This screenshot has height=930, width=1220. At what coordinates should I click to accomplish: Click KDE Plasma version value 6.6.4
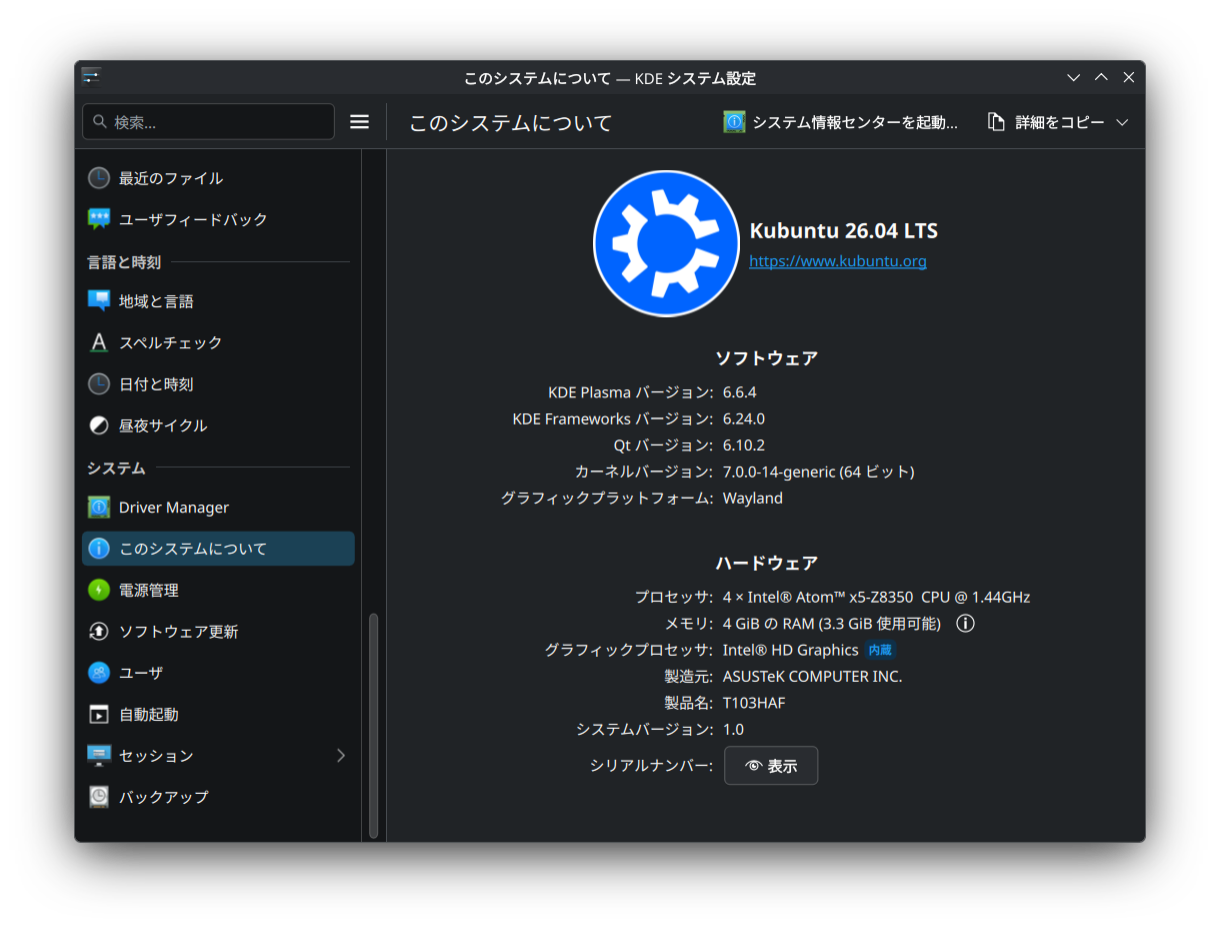click(740, 392)
